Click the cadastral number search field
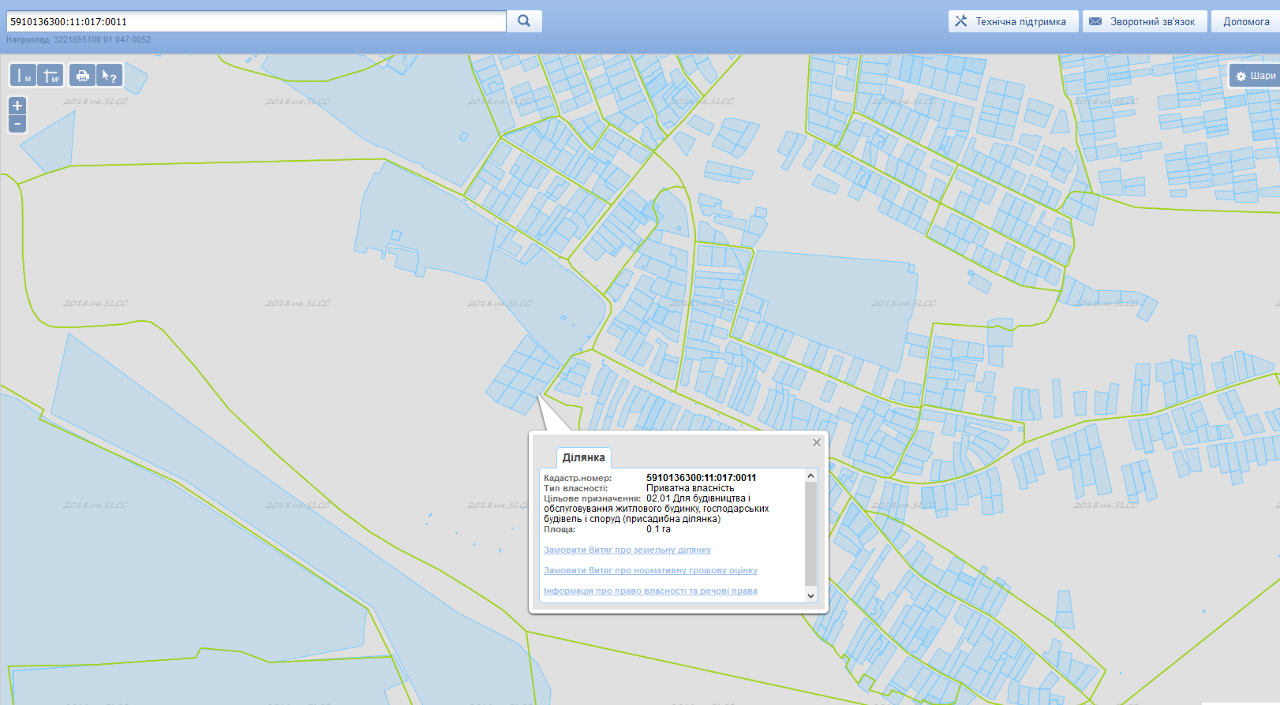Viewport: 1280px width, 705px height. [255, 21]
